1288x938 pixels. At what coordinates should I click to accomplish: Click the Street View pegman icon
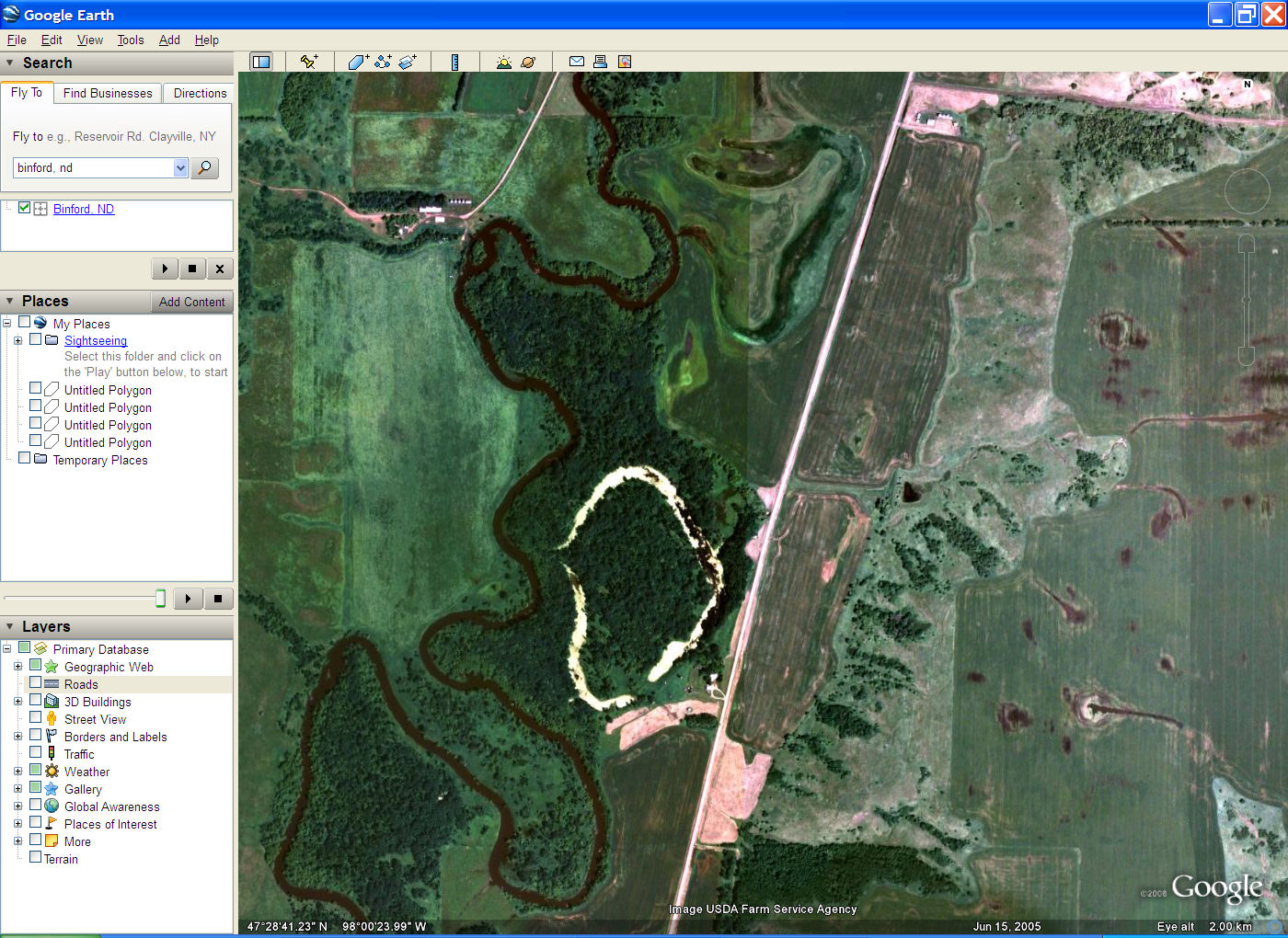click(52, 719)
